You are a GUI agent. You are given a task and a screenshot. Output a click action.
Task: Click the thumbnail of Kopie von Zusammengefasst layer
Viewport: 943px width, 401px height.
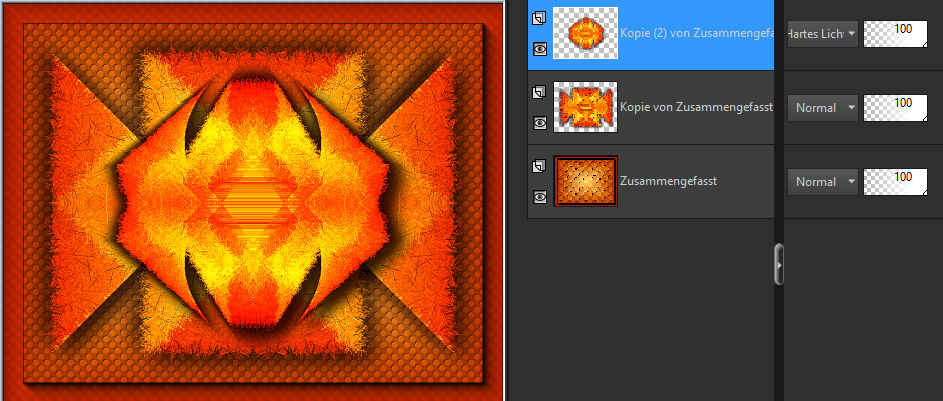tap(585, 107)
